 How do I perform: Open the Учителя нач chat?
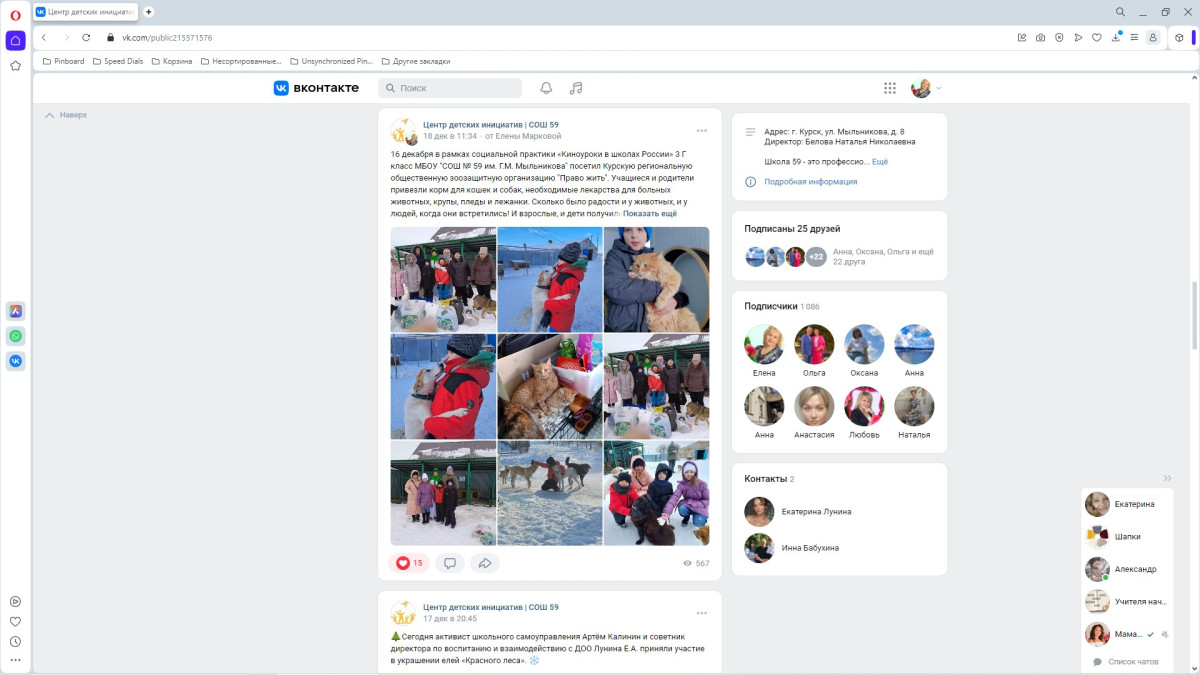1126,602
